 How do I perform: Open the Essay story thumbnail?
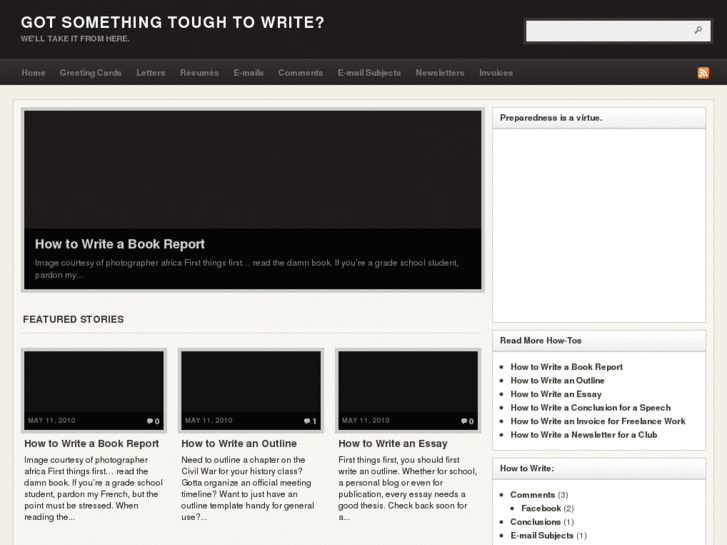coord(408,391)
